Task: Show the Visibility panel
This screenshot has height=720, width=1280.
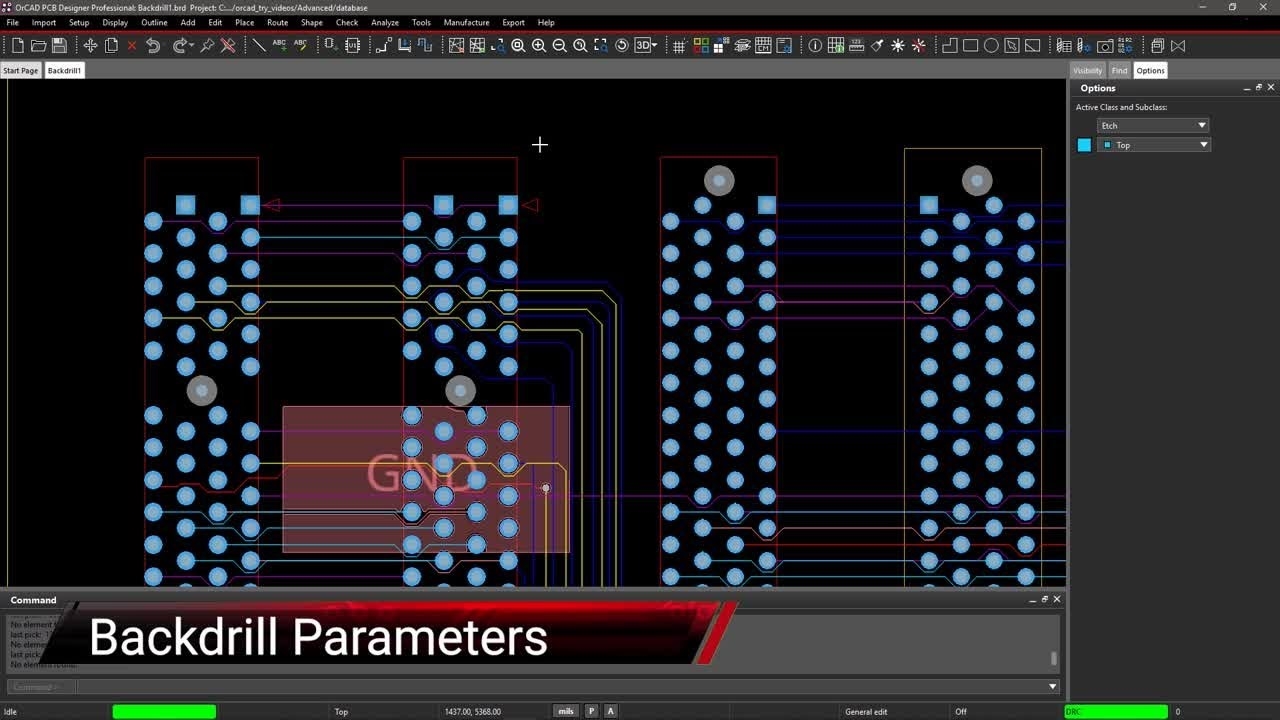Action: pyautogui.click(x=1087, y=70)
